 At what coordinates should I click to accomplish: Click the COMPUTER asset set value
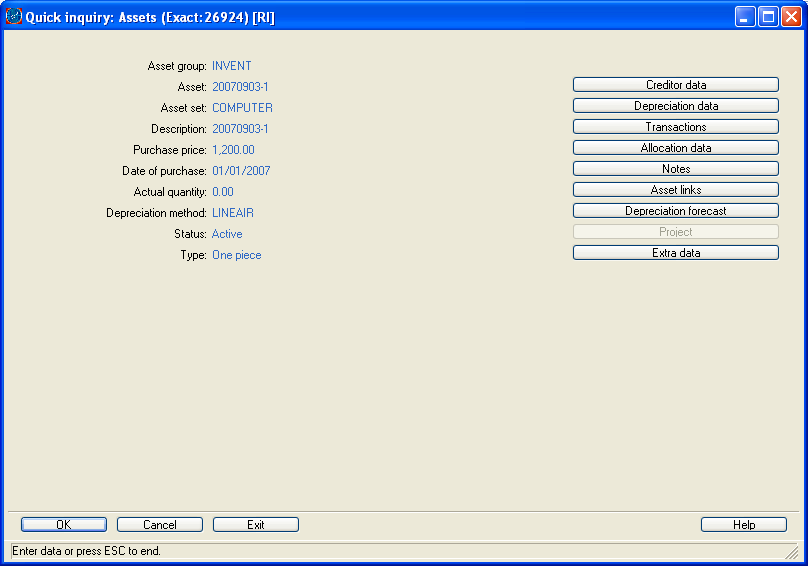242,108
